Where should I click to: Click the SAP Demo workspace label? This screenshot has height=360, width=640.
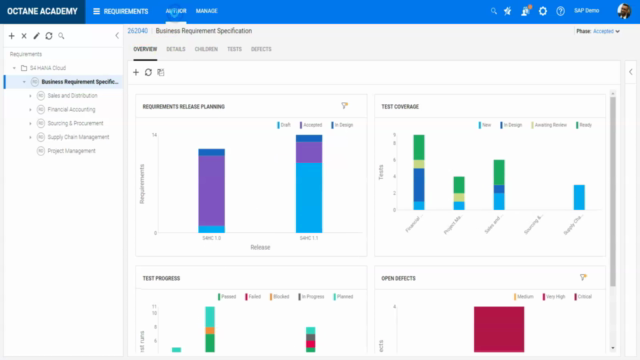point(587,11)
